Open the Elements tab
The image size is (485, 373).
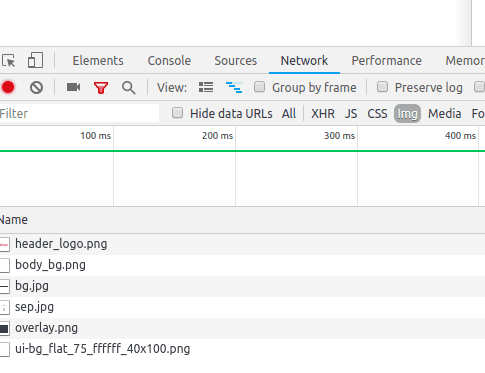click(98, 61)
